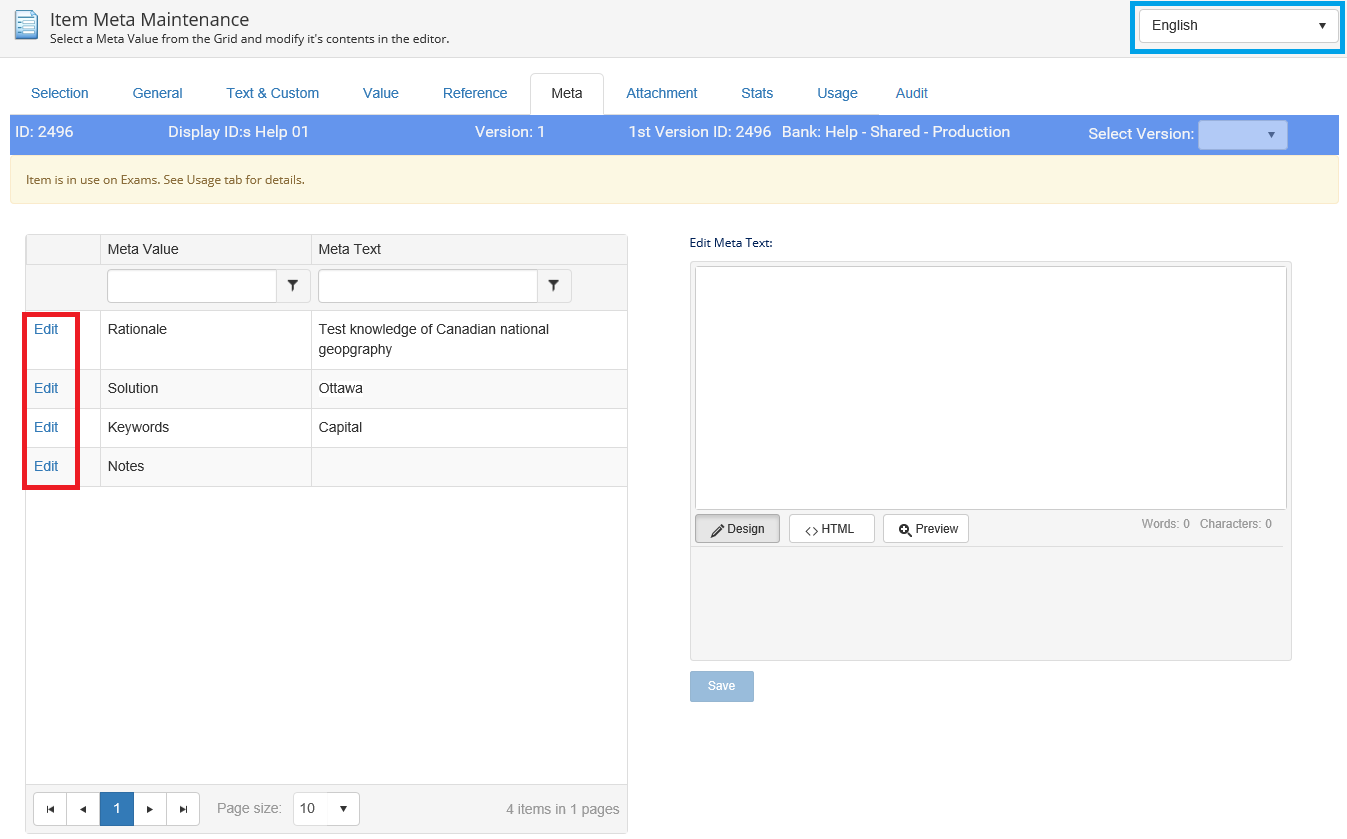Click into the Edit Meta Text editor area
Screen dimensions: 1347x839
coord(990,387)
